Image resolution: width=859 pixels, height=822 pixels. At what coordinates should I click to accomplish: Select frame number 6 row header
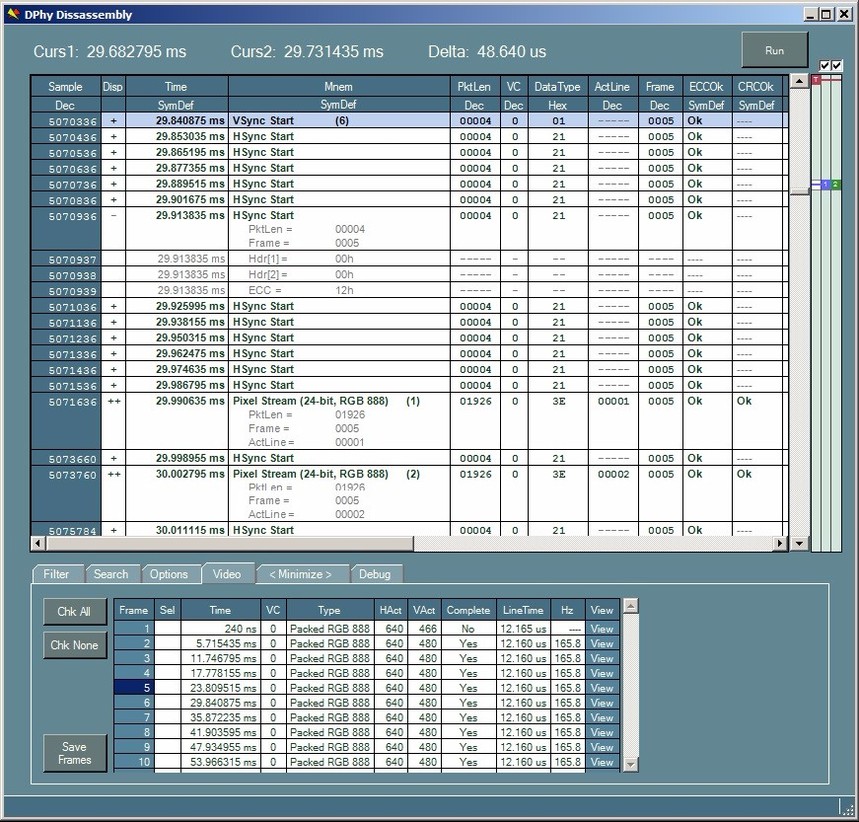pos(133,703)
